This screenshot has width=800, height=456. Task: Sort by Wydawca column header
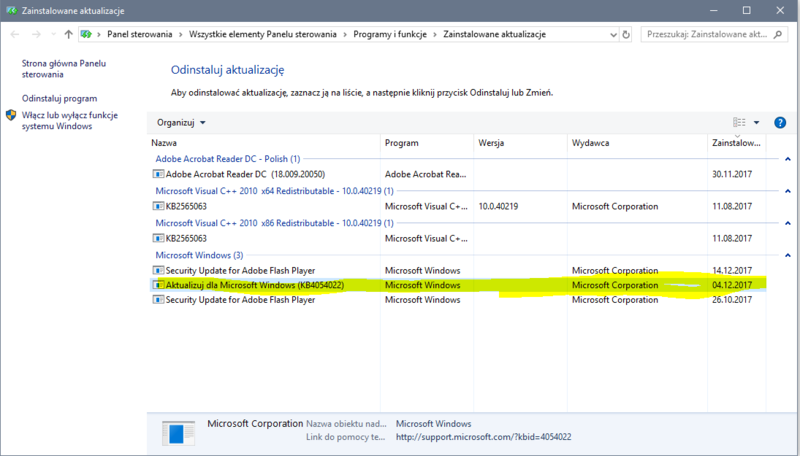[x=637, y=143]
